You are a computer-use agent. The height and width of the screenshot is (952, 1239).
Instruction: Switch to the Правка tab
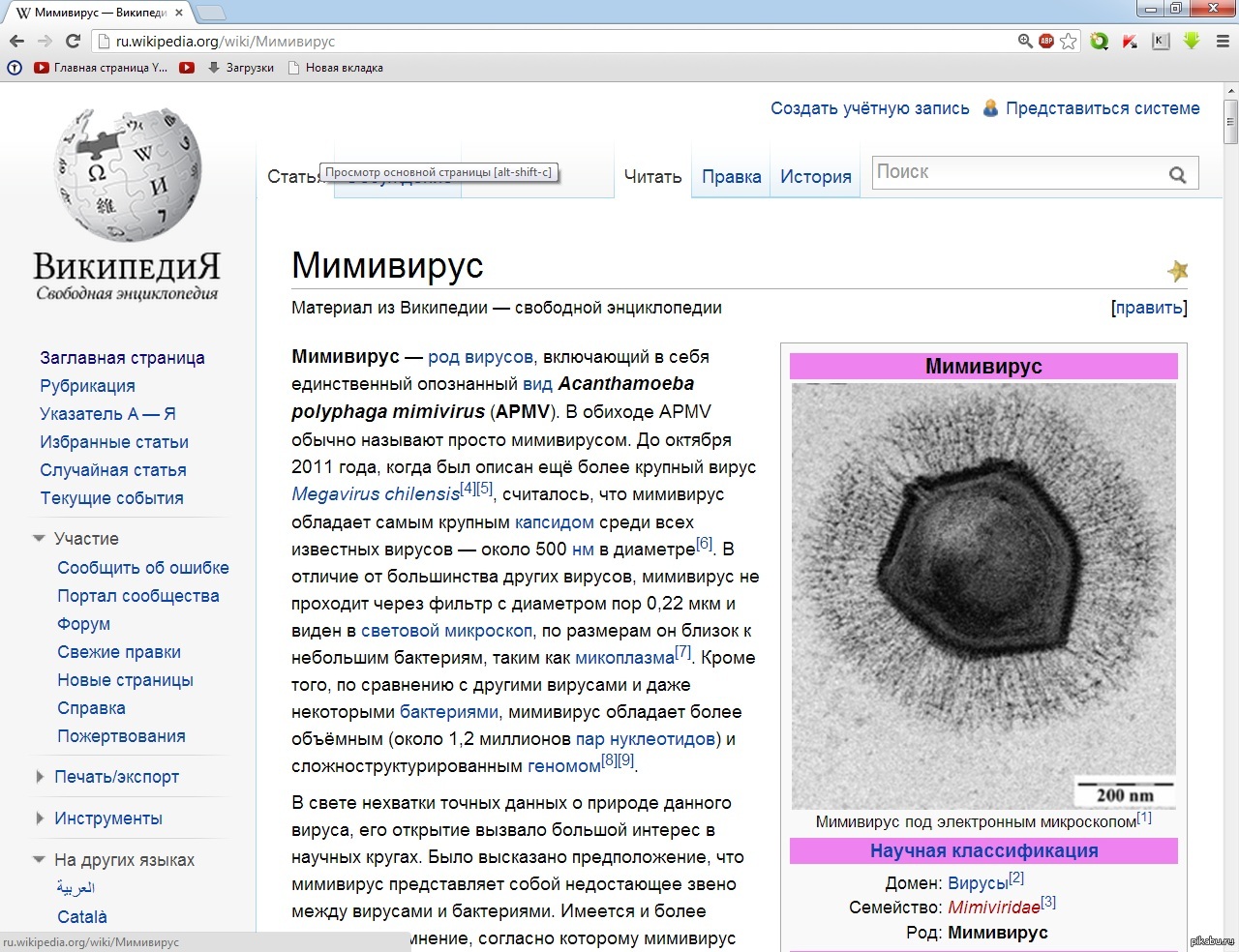(x=731, y=177)
